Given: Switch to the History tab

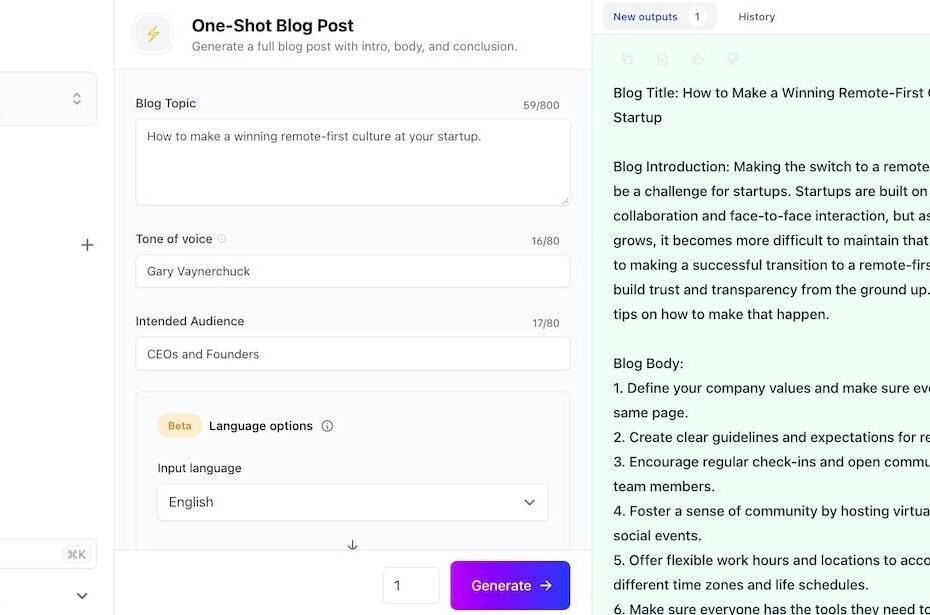Looking at the screenshot, I should pos(756,17).
